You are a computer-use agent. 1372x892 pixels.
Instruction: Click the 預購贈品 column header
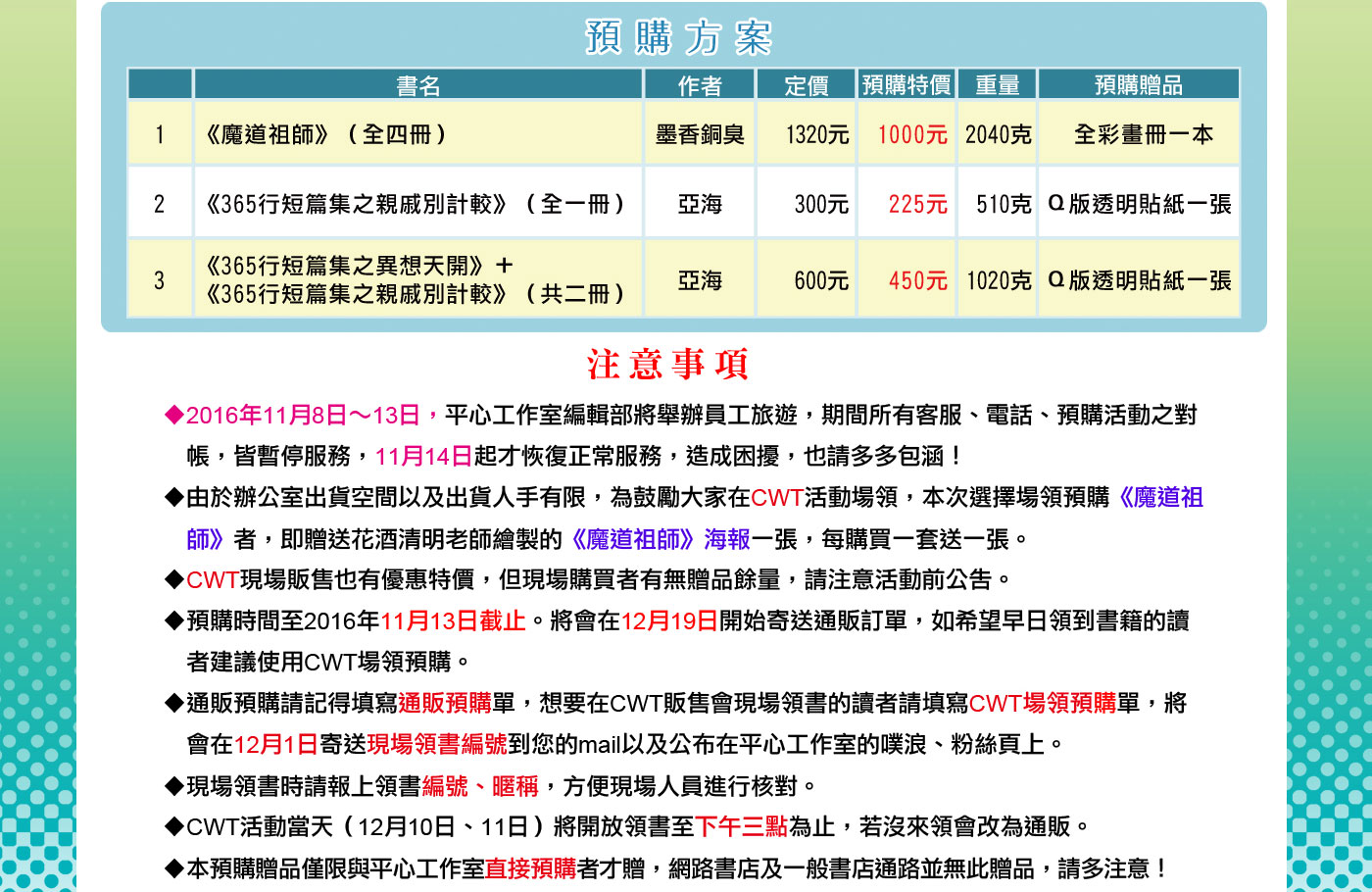[x=1138, y=85]
